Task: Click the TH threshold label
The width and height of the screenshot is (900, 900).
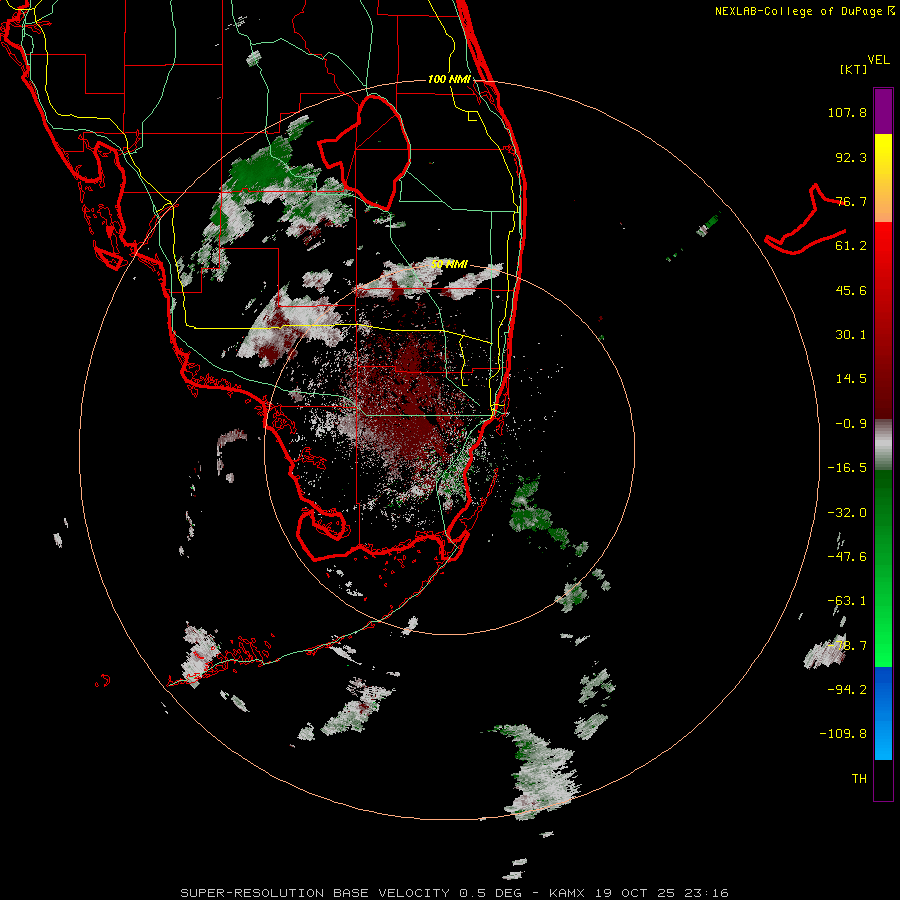Action: point(859,779)
